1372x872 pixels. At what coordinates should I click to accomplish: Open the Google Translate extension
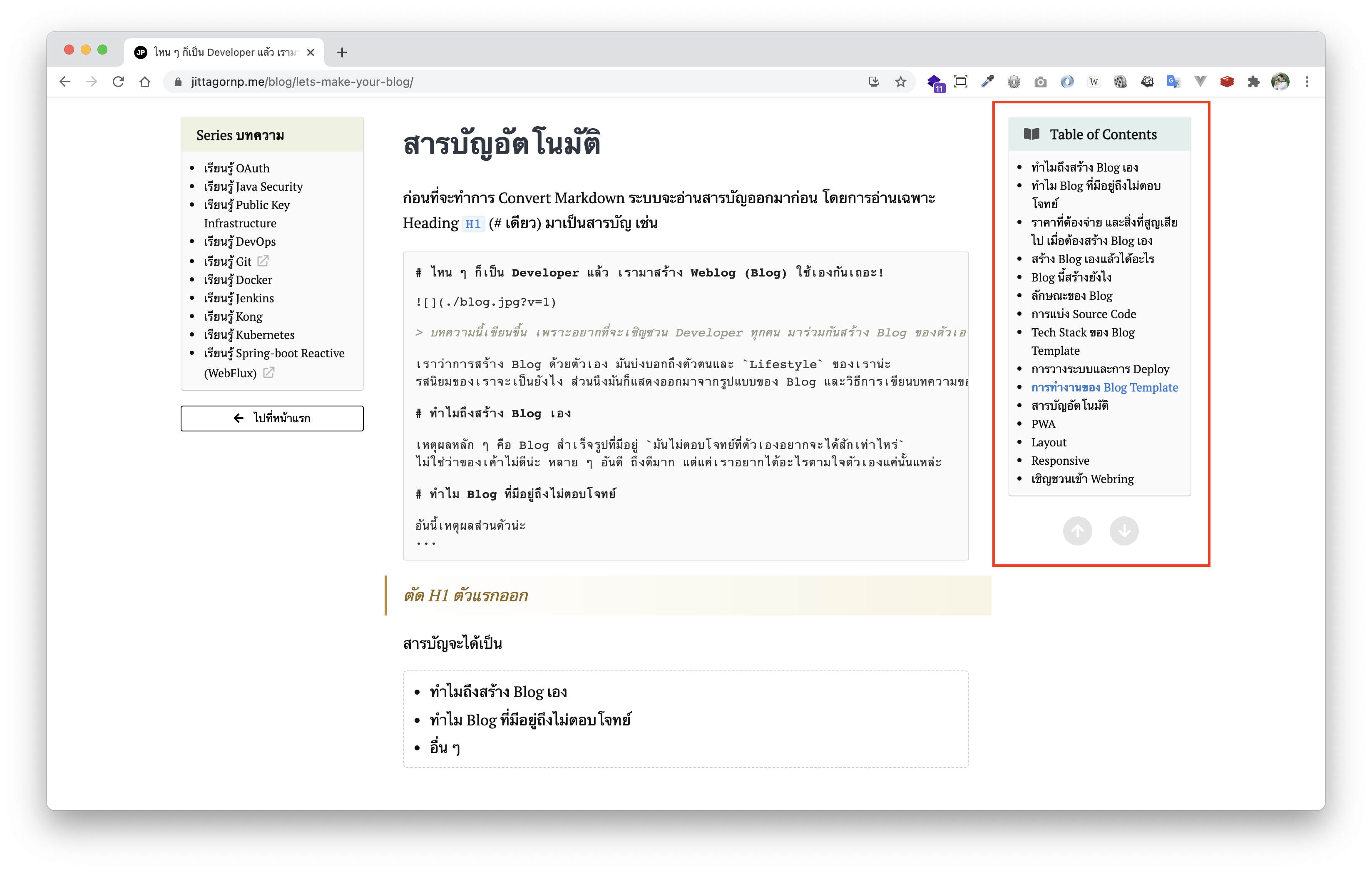(1173, 82)
